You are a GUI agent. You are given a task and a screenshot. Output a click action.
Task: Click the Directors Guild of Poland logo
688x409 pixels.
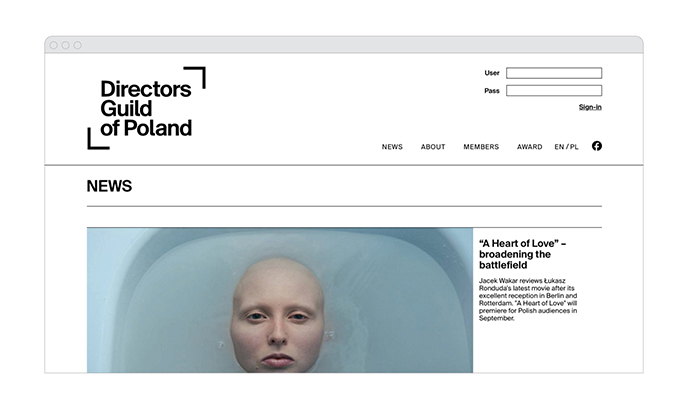click(x=147, y=108)
